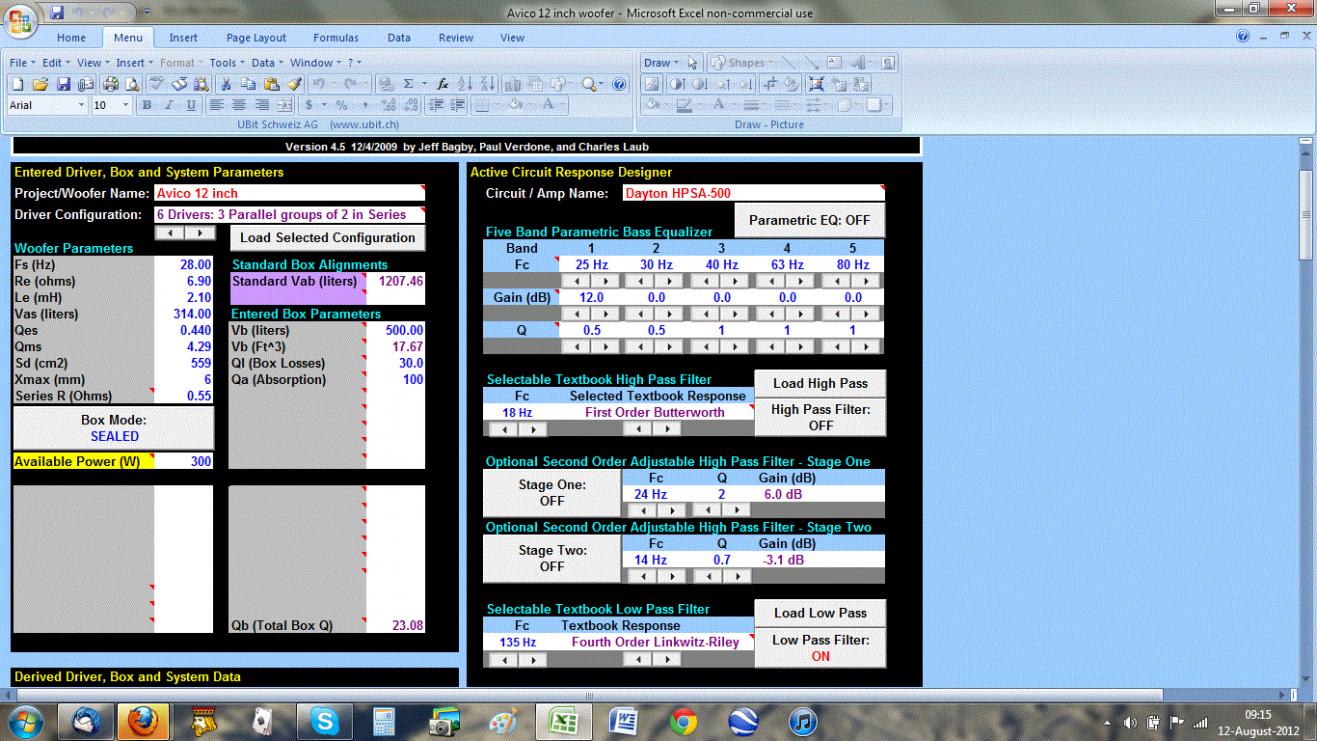Open Google Chrome from the taskbar
The image size is (1317, 741).
683,720
